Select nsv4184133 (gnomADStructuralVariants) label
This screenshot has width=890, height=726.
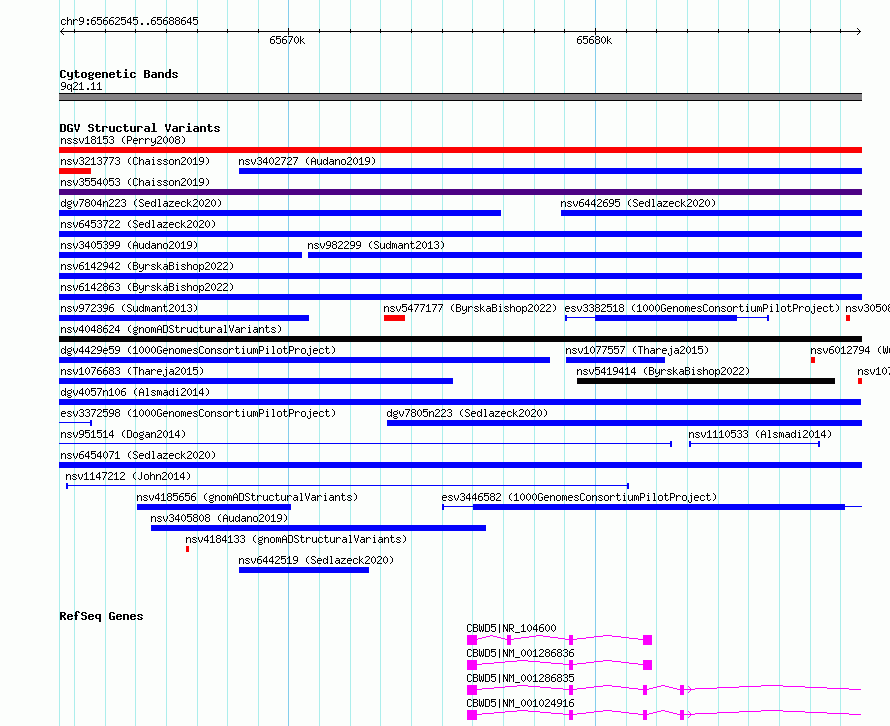point(296,539)
